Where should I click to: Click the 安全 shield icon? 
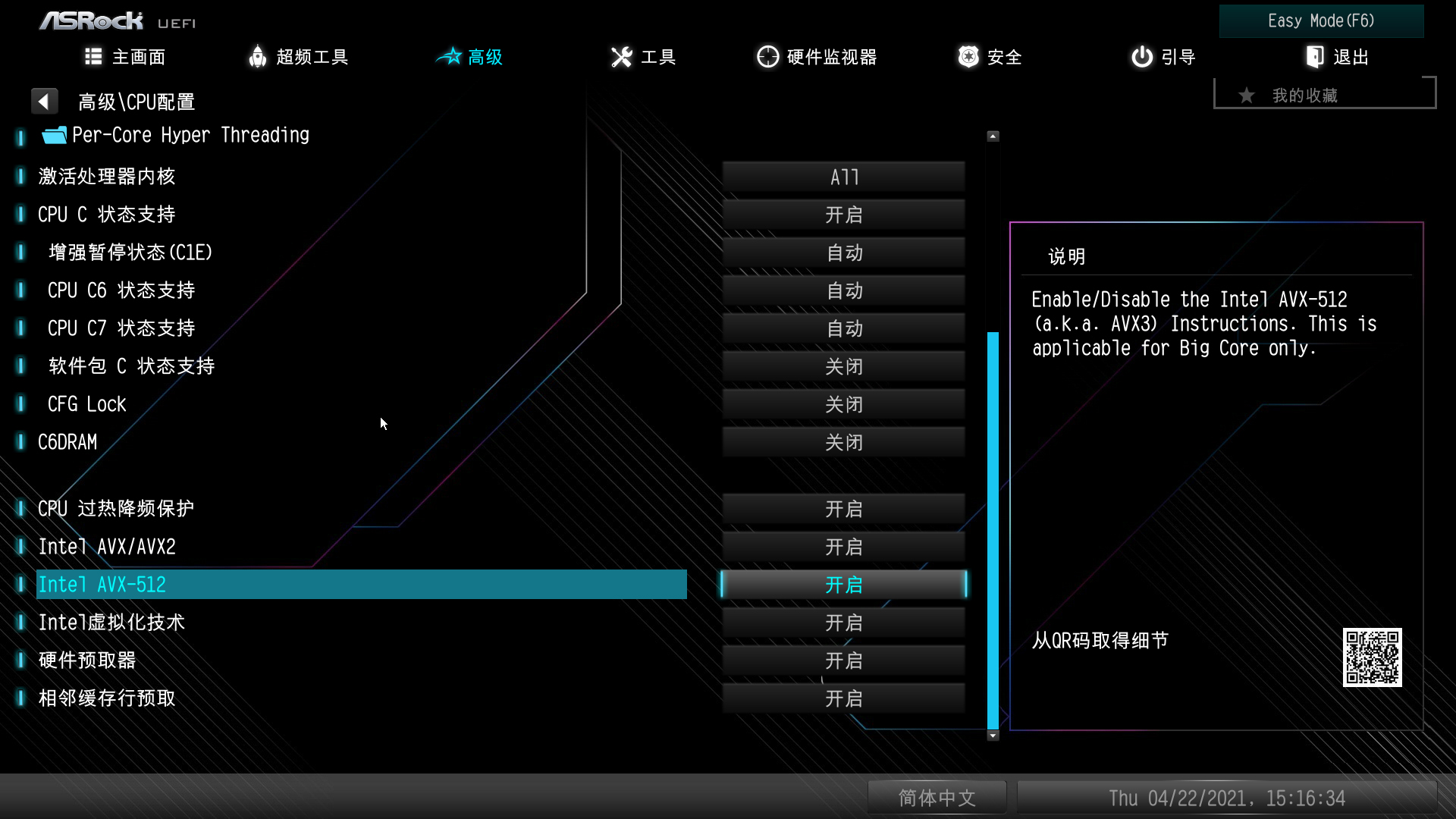pos(968,57)
